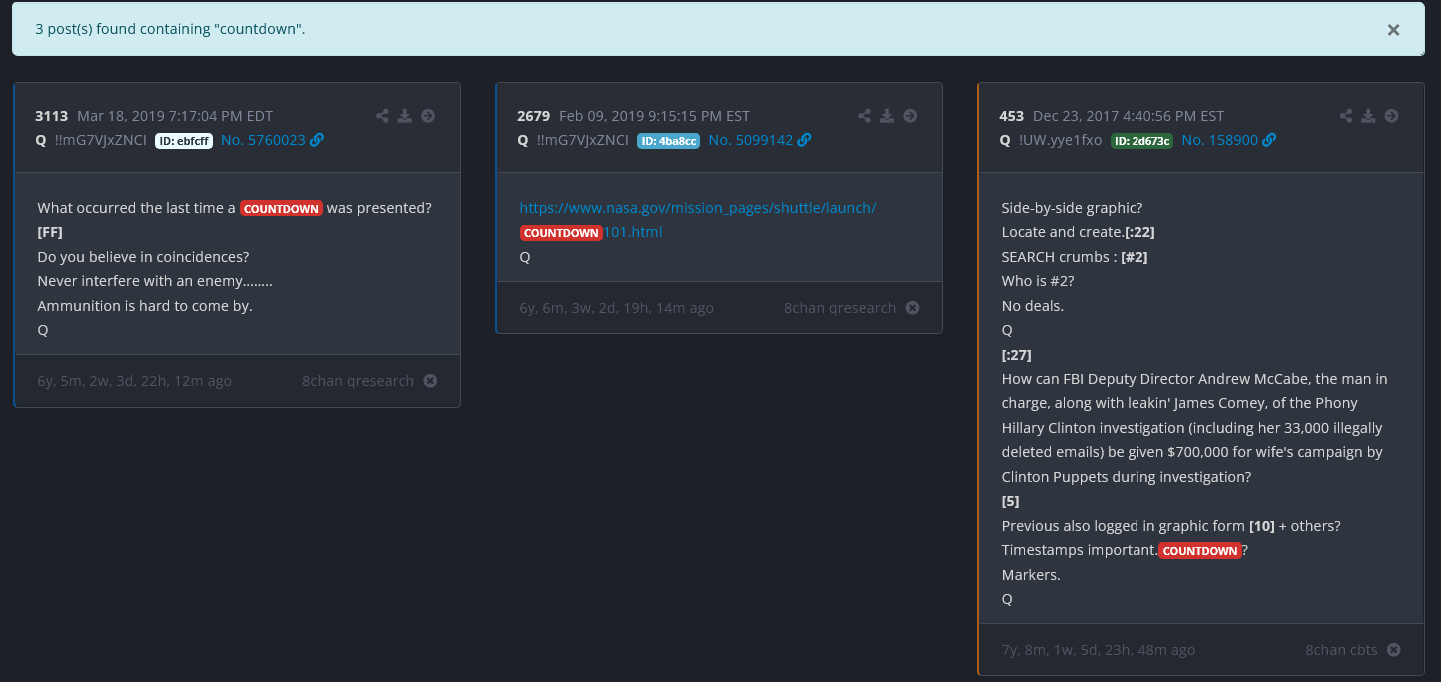Open link No. 5760023
Screen dimensions: 1442x682
pyautogui.click(x=263, y=140)
